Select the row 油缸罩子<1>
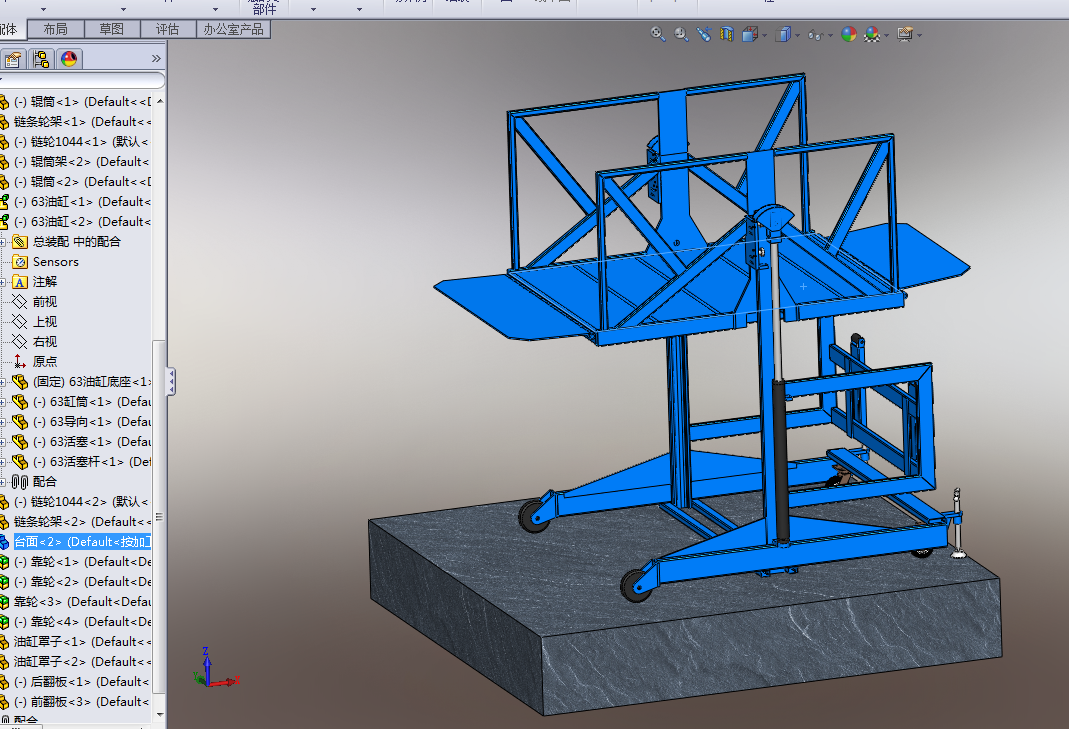The height and width of the screenshot is (729, 1069). coord(75,642)
